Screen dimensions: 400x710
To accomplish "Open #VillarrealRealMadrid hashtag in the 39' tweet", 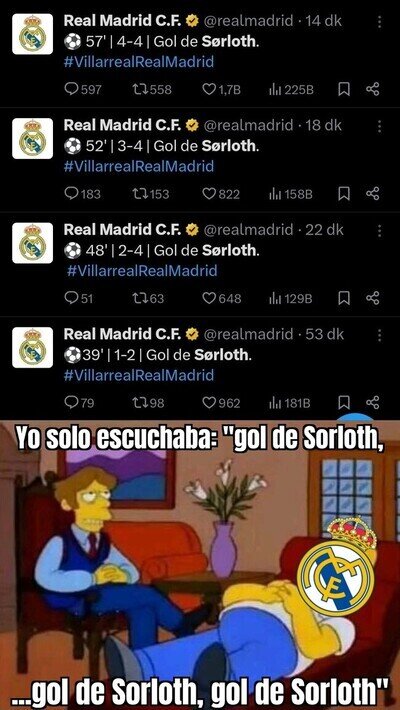I will pos(139,375).
